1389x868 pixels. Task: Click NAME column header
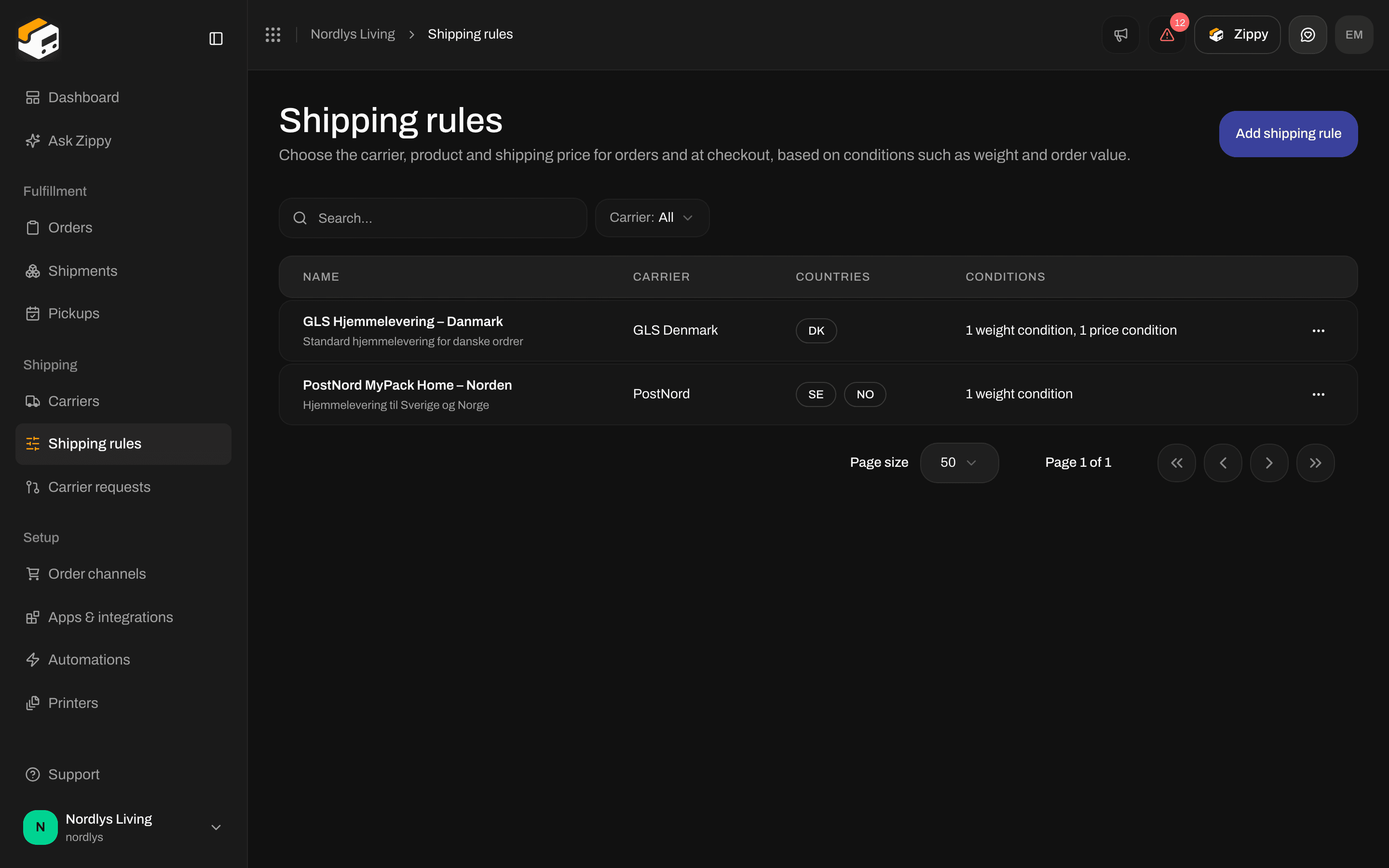pos(321,277)
